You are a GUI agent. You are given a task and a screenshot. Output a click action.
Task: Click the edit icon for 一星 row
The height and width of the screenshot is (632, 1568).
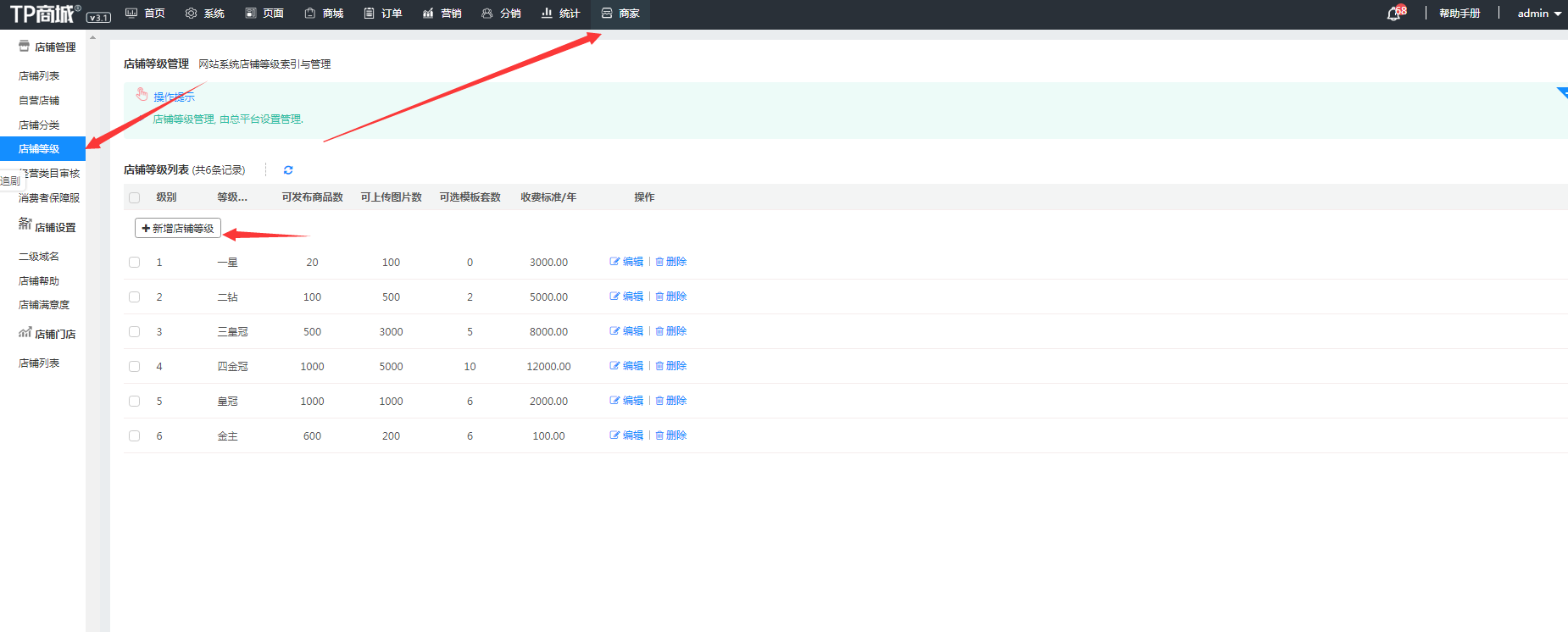(x=614, y=262)
